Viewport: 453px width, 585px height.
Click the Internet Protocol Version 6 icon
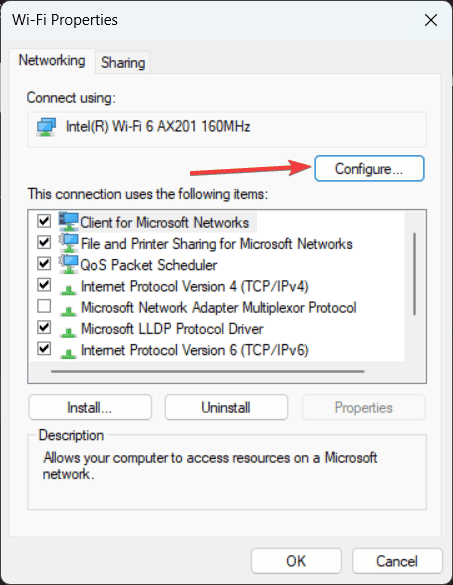tap(69, 353)
